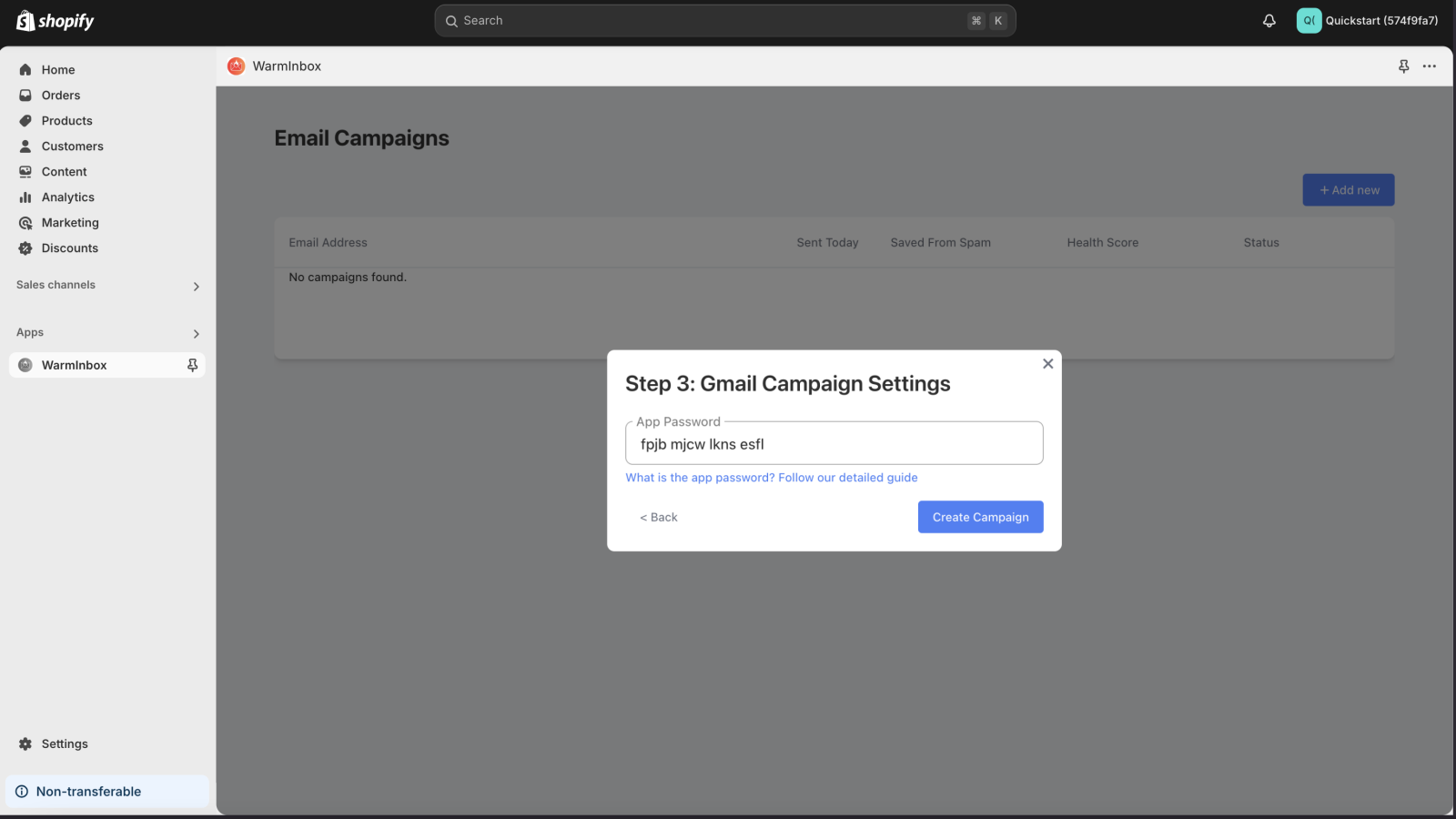Open the Content section
The height and width of the screenshot is (819, 1456).
click(64, 171)
